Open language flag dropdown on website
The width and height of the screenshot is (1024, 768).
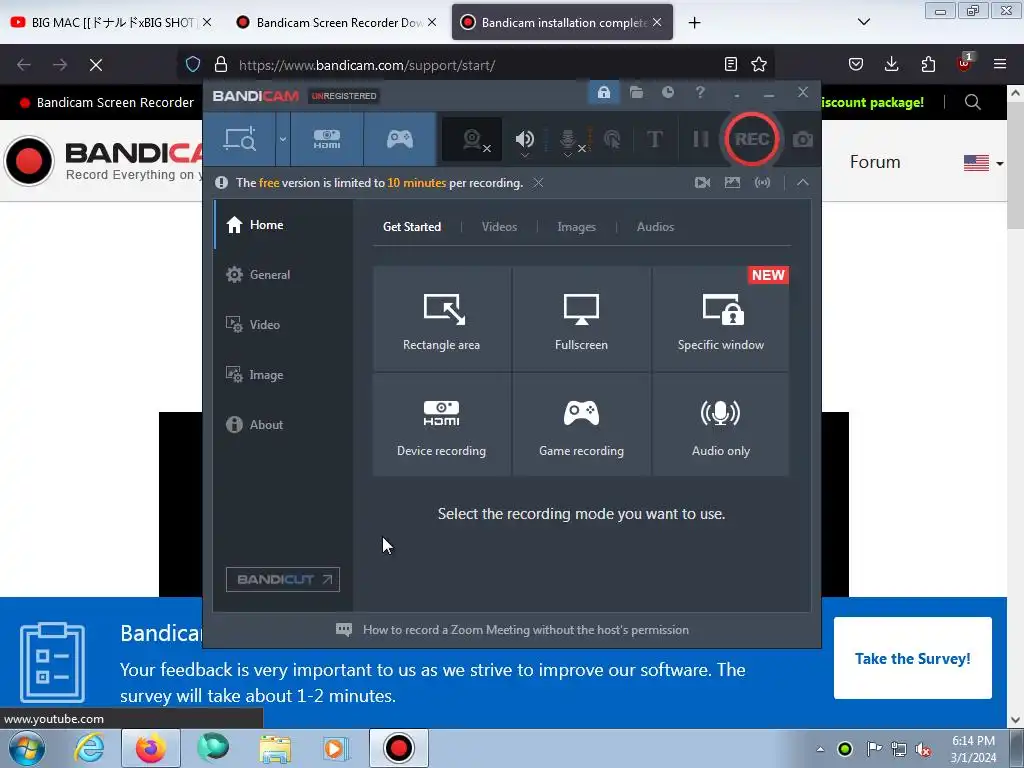coord(984,163)
